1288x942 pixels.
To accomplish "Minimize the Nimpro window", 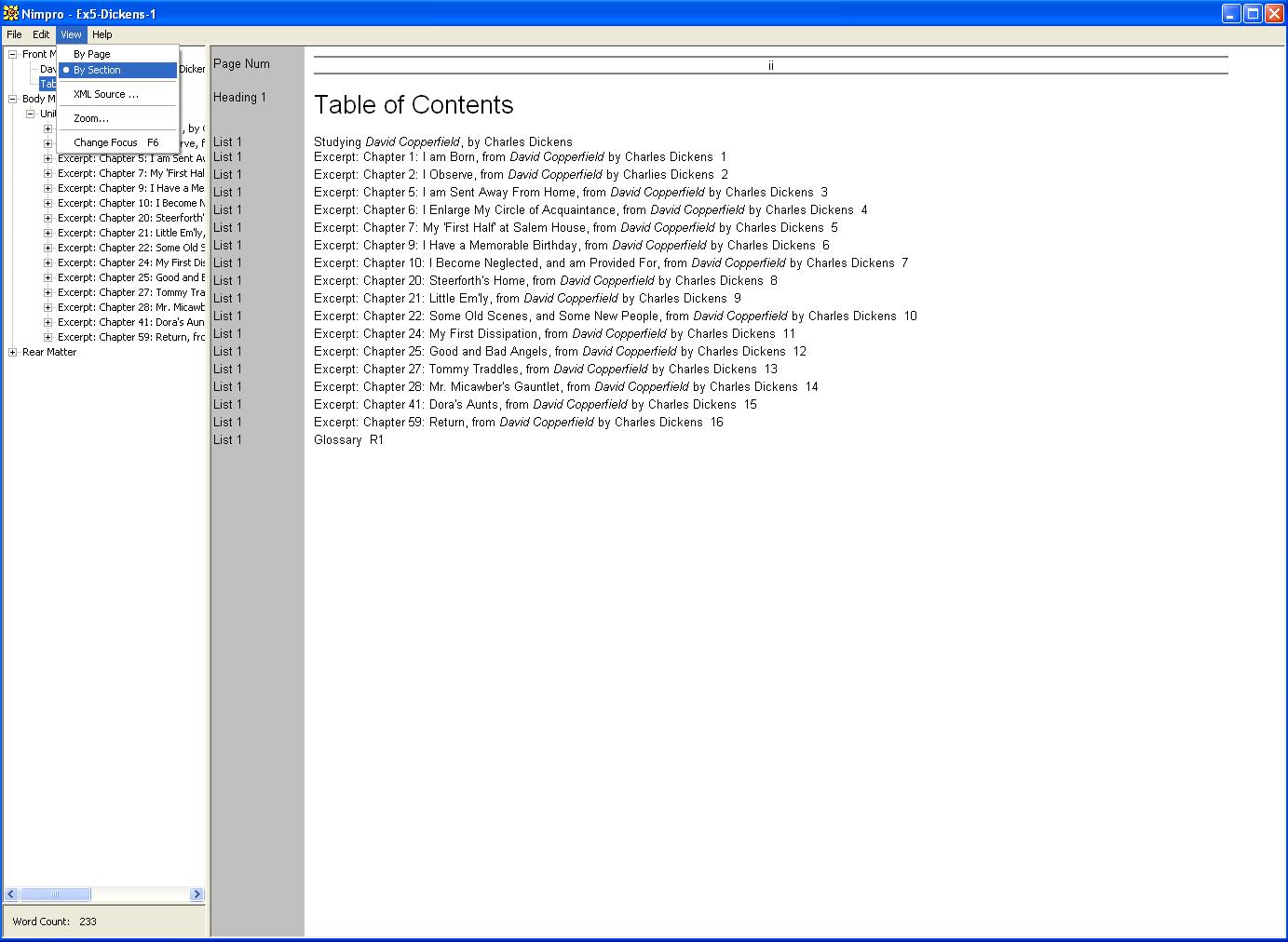I will point(1231,13).
